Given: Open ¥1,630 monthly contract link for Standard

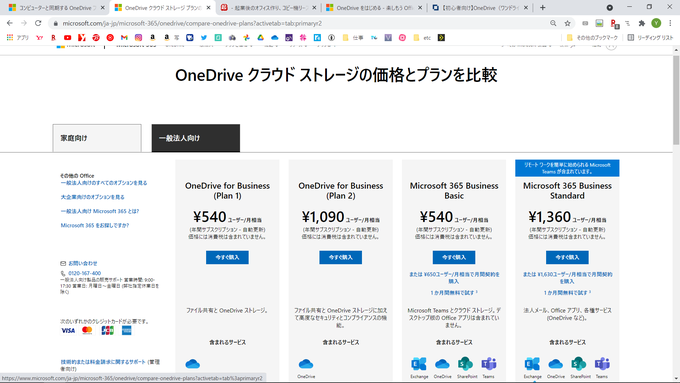Looking at the screenshot, I should (x=567, y=278).
